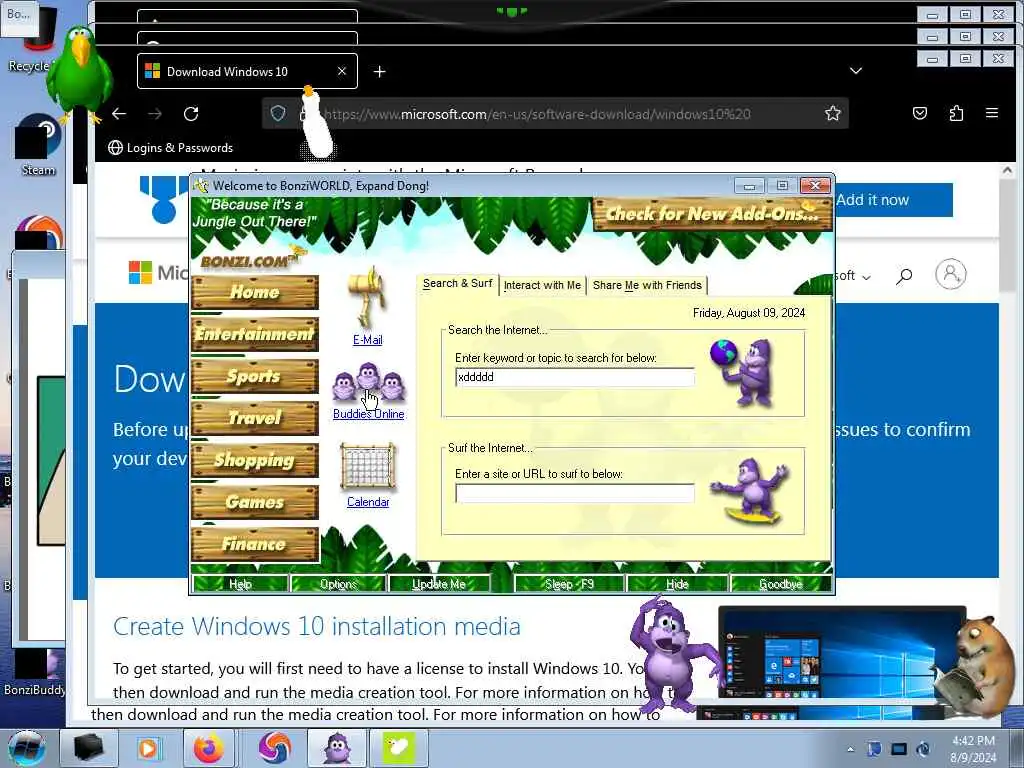Expand the Microsoft menu chevron beside the search icon

point(866,278)
